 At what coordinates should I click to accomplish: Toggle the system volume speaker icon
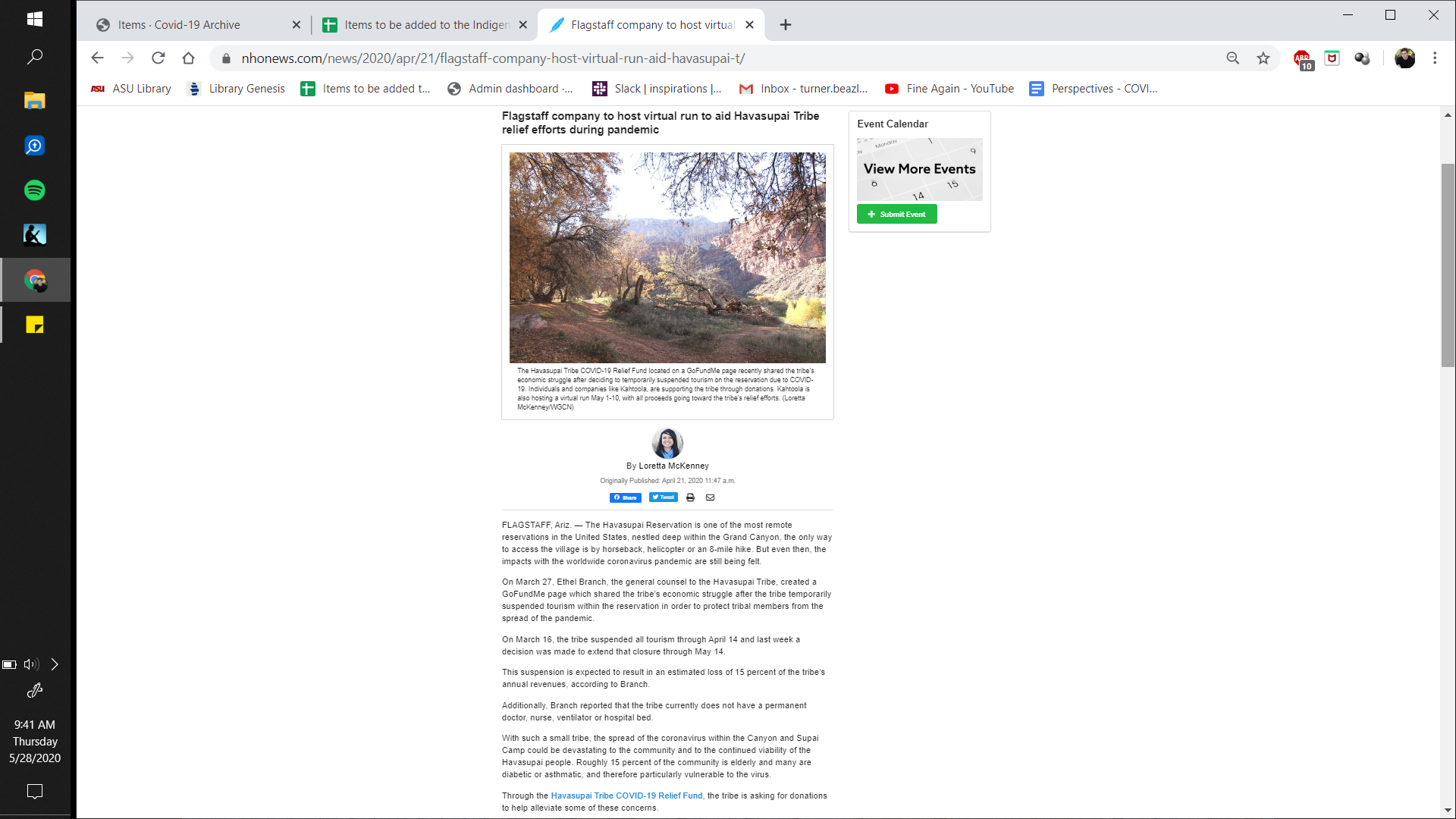(30, 664)
